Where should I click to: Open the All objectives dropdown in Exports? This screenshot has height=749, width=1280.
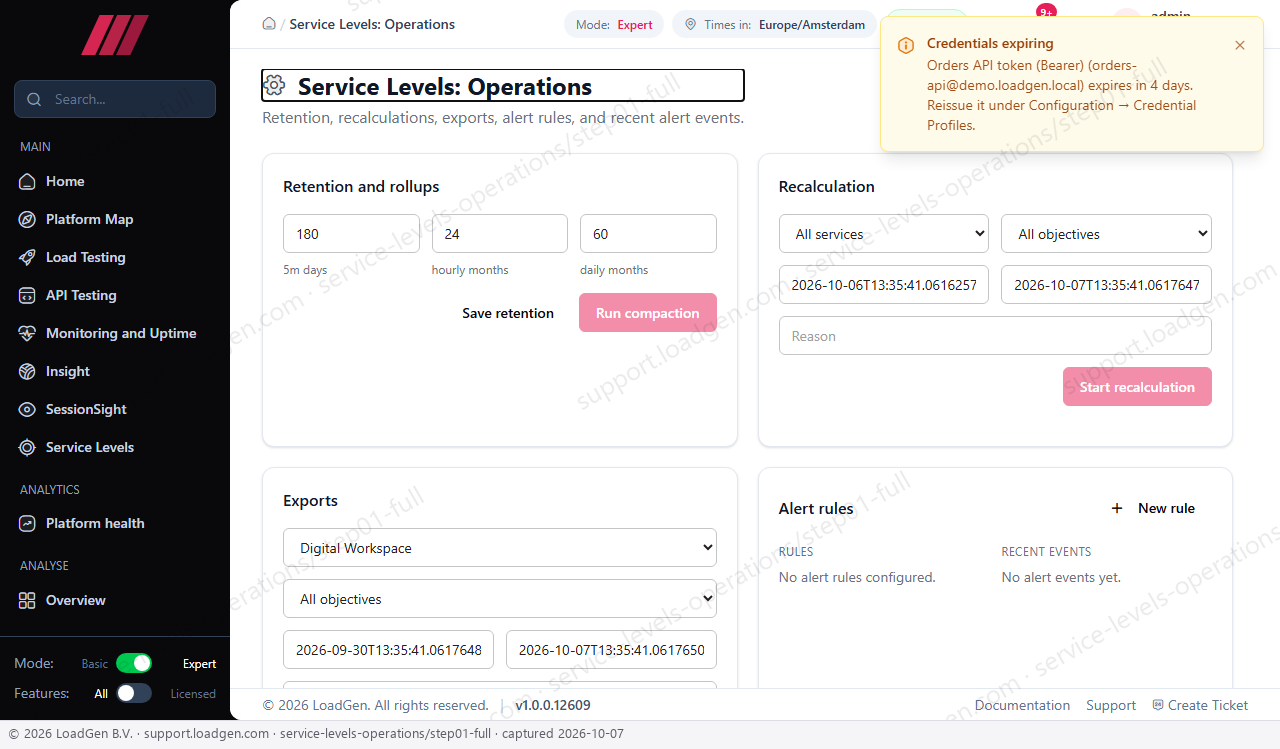(x=500, y=599)
